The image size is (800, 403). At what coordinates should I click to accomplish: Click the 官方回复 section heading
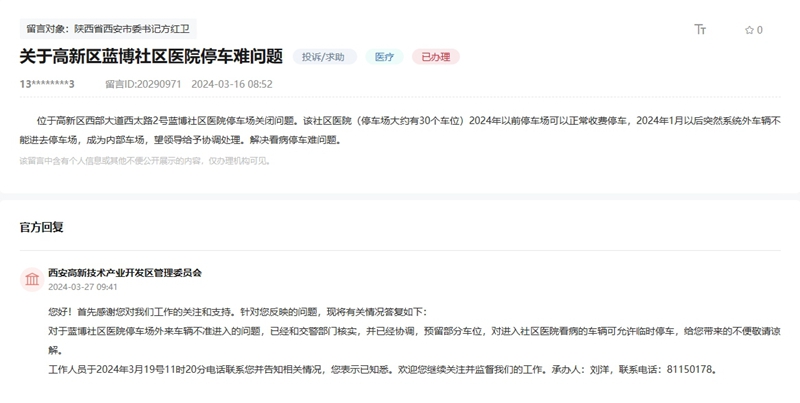(x=42, y=227)
